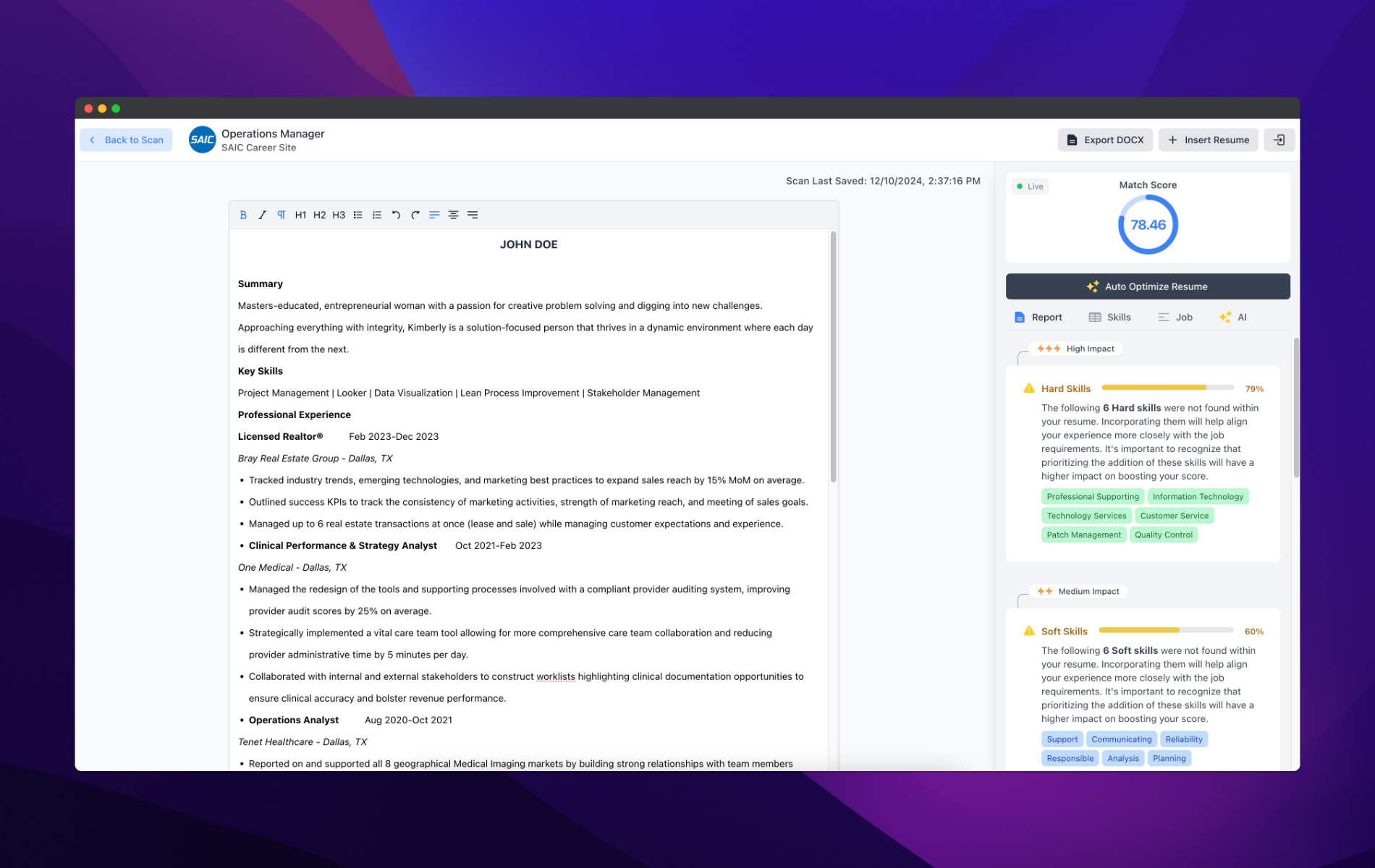Insert a bulleted list
The image size is (1375, 868).
tap(358, 215)
